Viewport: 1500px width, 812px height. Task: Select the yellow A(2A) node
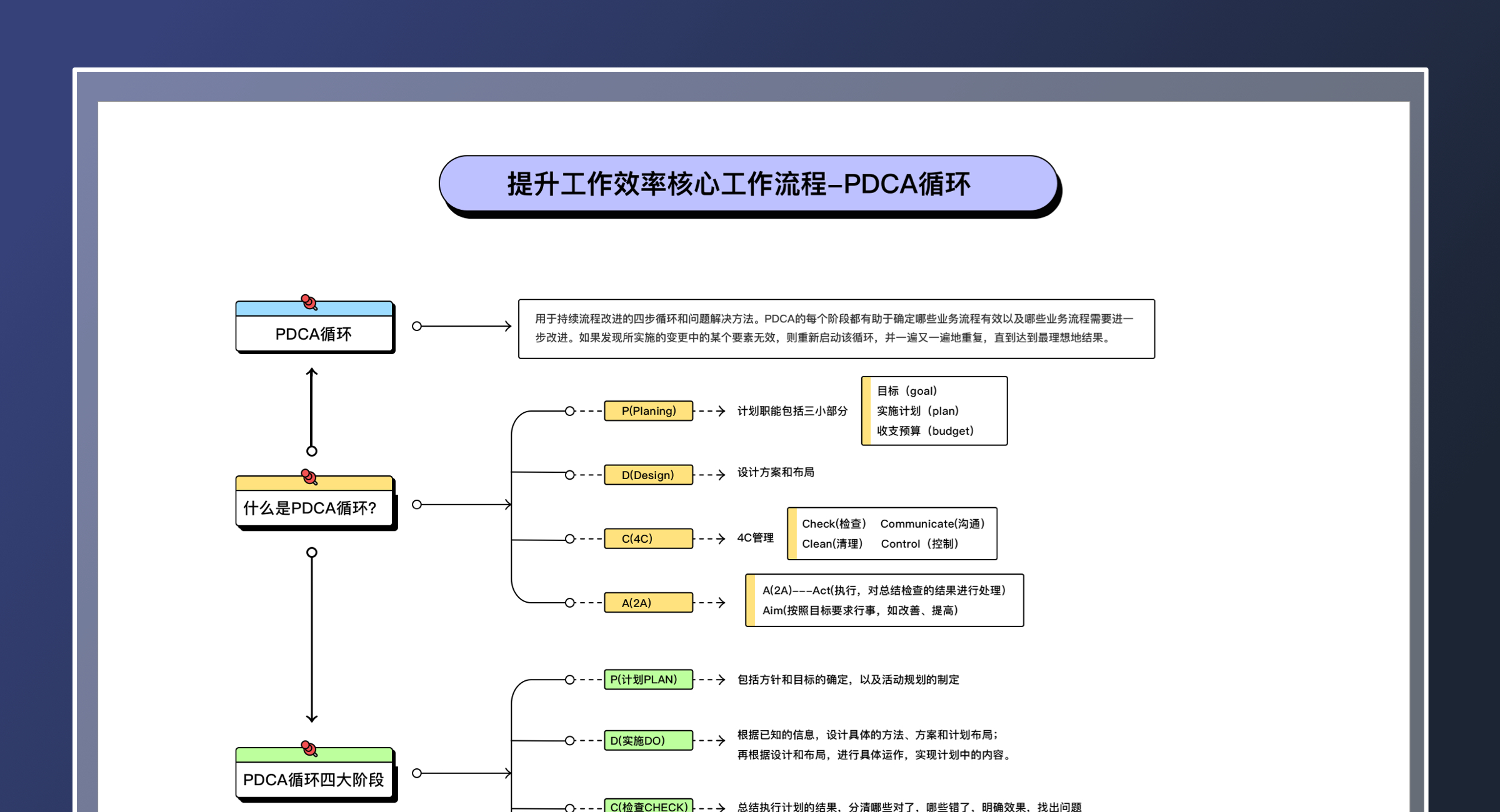[x=648, y=602]
